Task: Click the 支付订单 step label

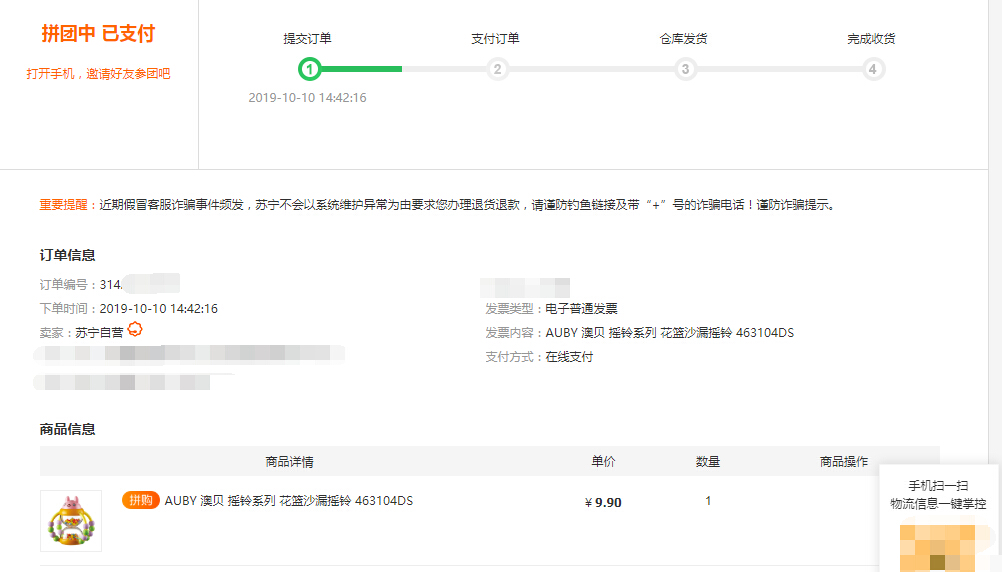Action: pyautogui.click(x=495, y=38)
